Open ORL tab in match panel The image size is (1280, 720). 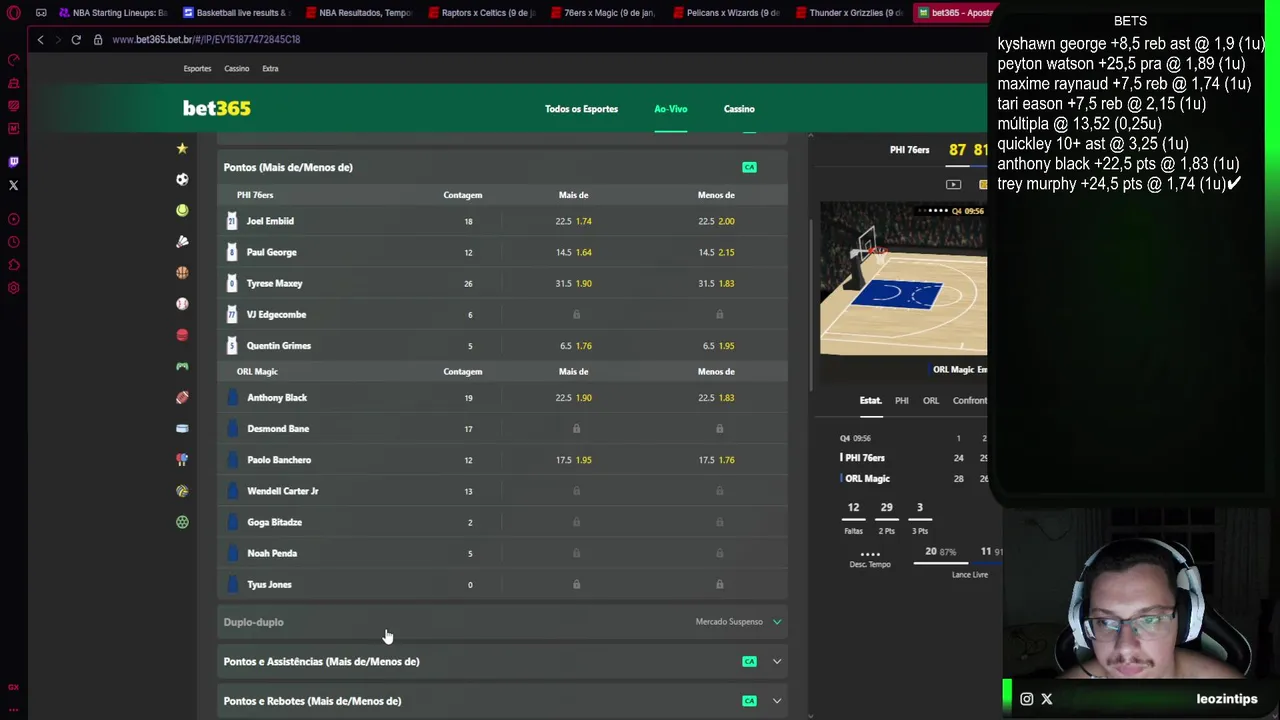click(x=931, y=400)
